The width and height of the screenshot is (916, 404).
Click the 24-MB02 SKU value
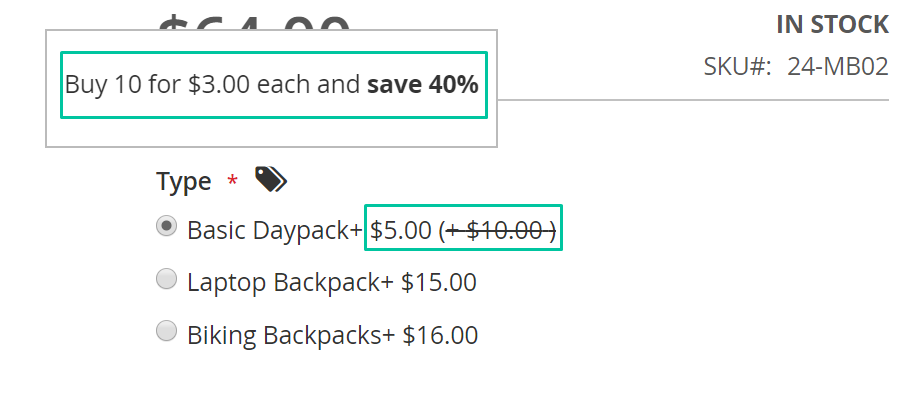tap(838, 67)
